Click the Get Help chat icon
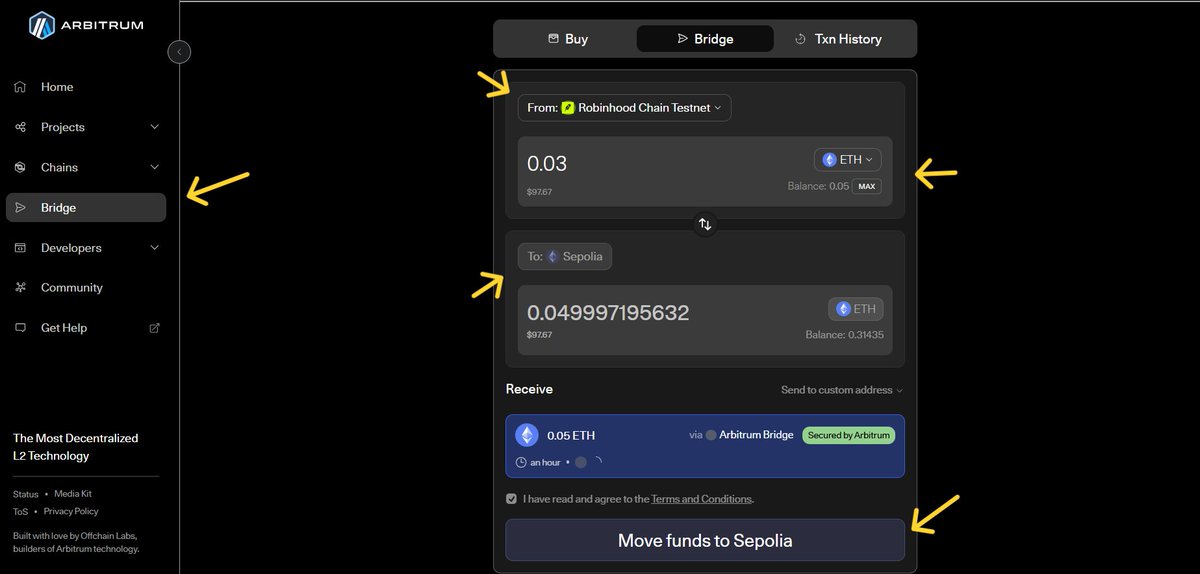Screen dimensions: 1200x574 pos(20,327)
